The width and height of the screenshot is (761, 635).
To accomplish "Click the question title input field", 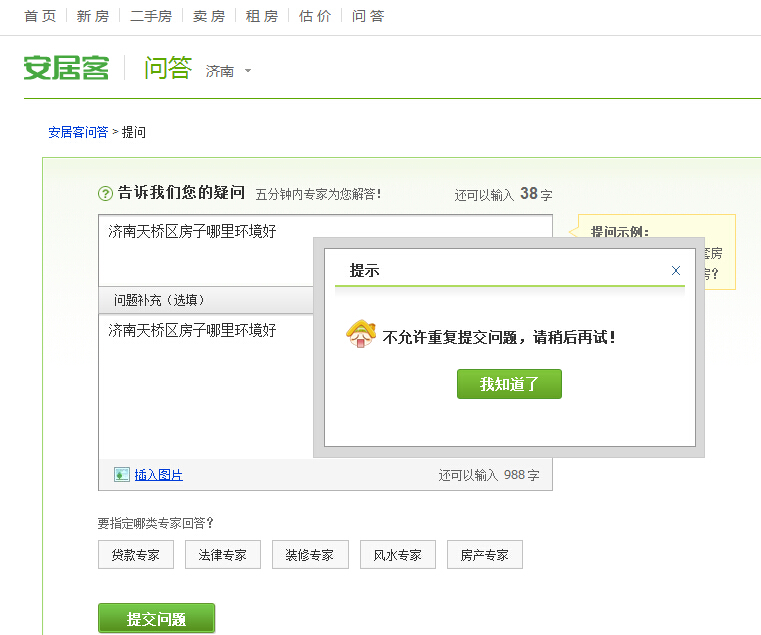I will tap(325, 250).
